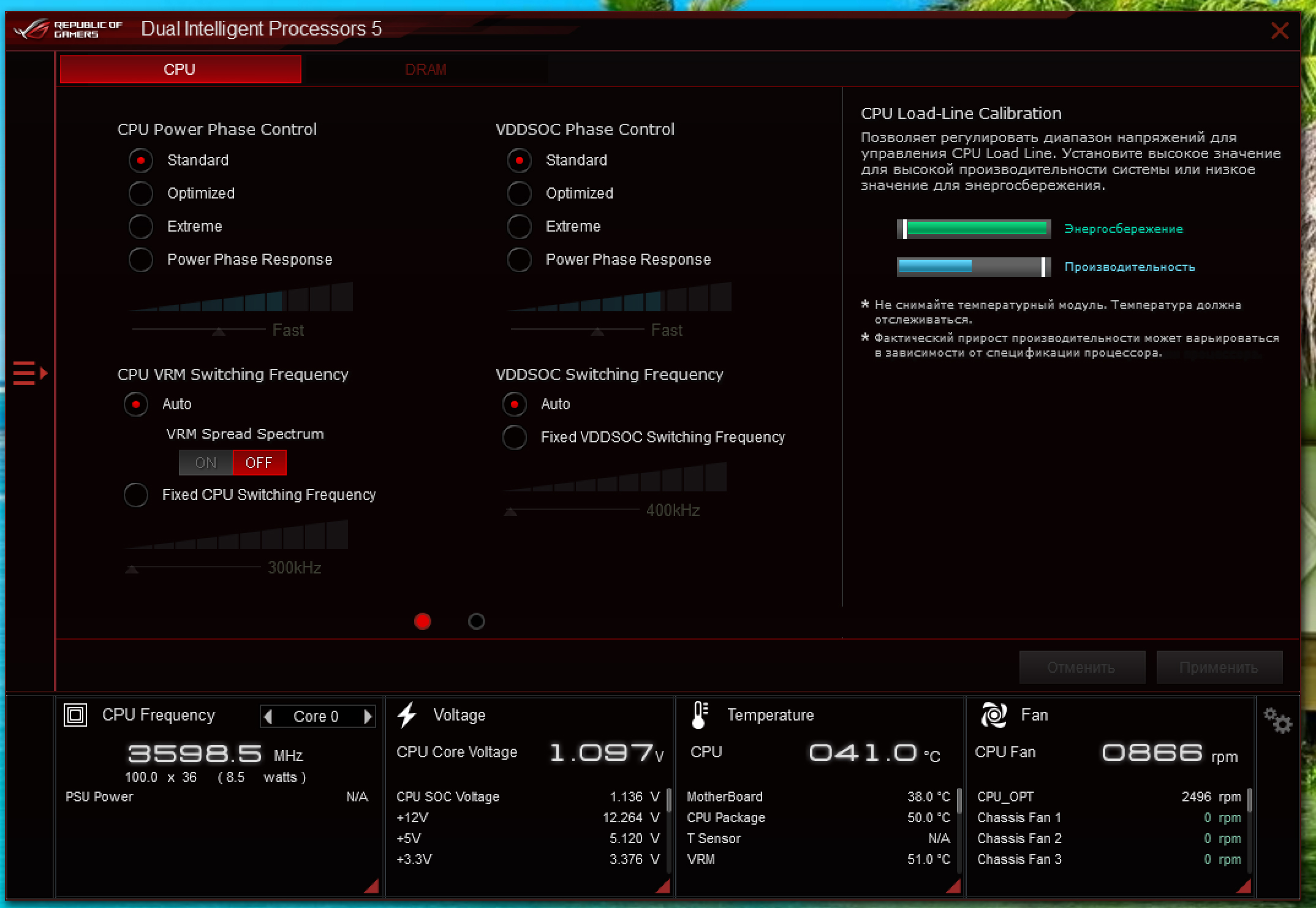Turn VRM Spread Spectrum ON
The width and height of the screenshot is (1316, 908).
point(206,463)
